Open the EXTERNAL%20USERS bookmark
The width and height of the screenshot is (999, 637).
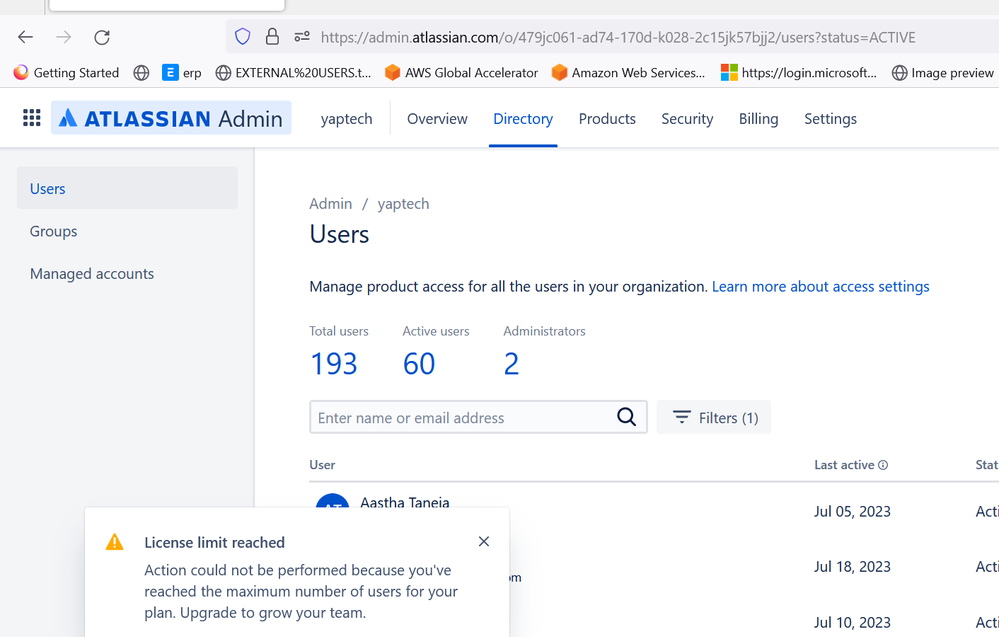293,73
